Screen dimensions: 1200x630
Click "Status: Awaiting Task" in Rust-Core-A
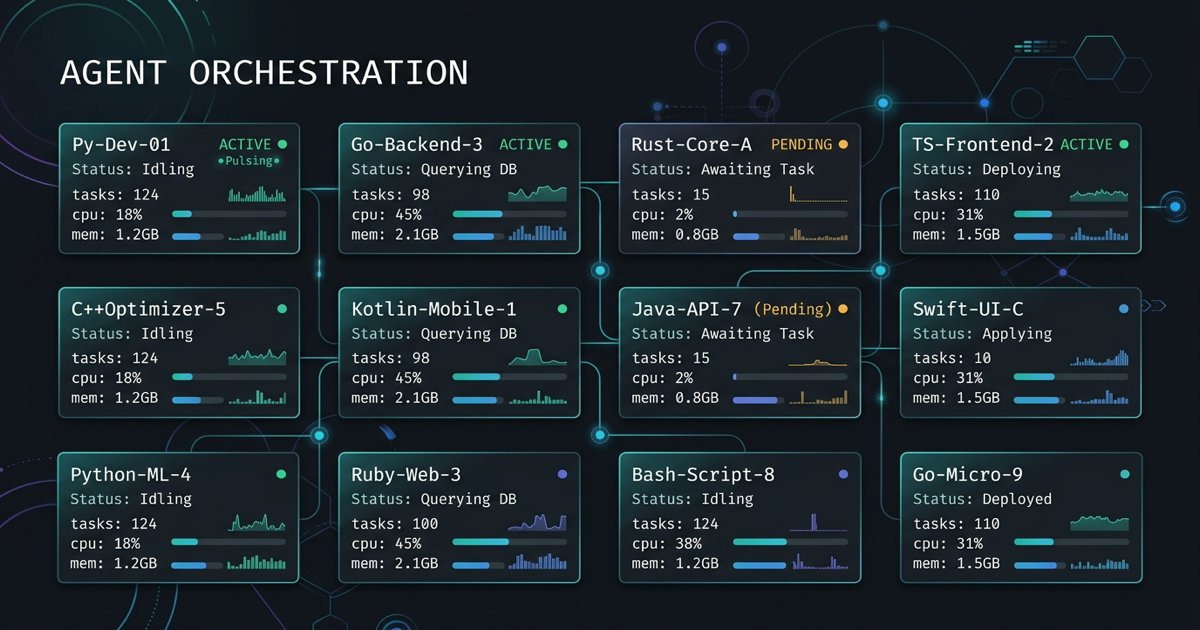point(723,169)
